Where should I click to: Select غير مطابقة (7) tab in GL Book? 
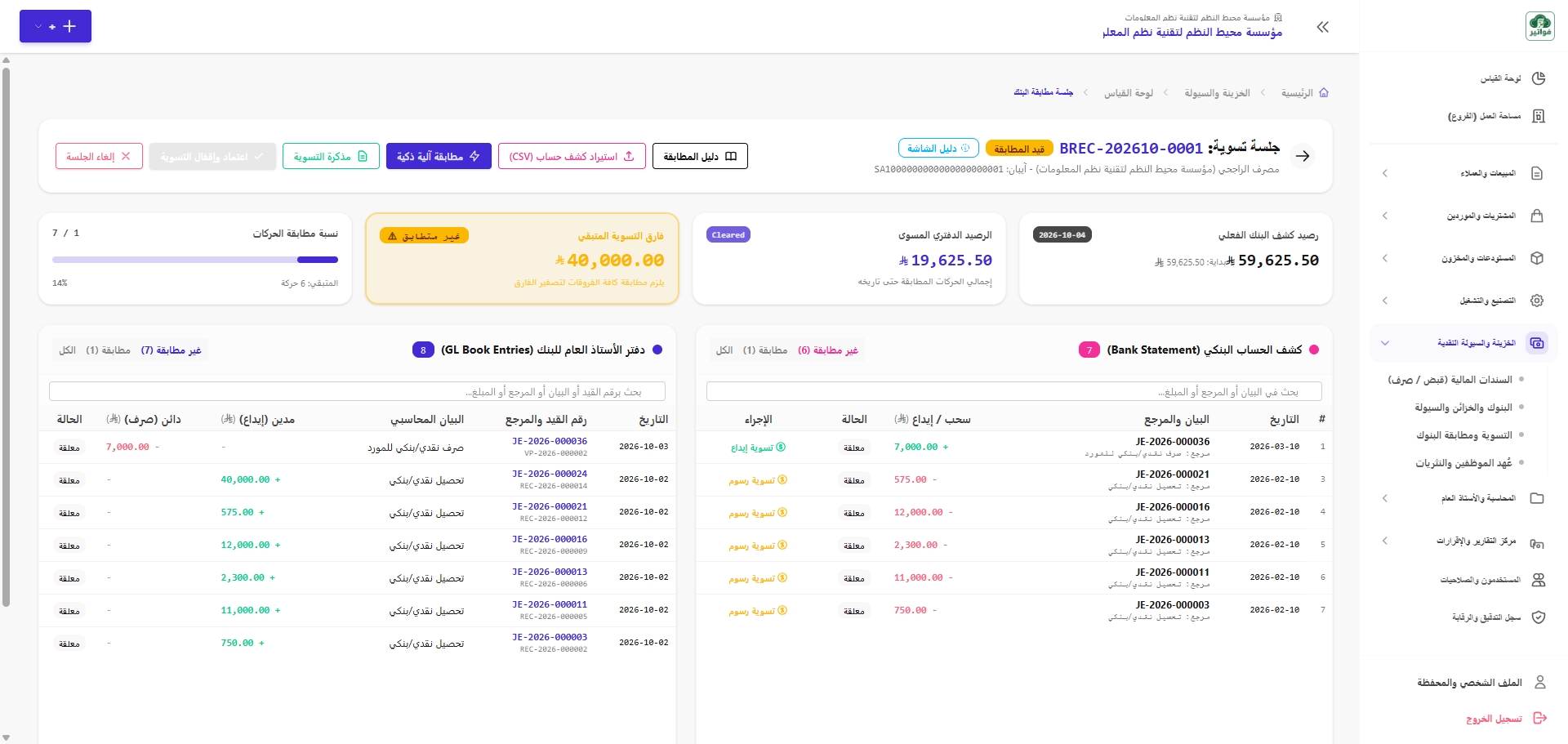click(x=171, y=350)
